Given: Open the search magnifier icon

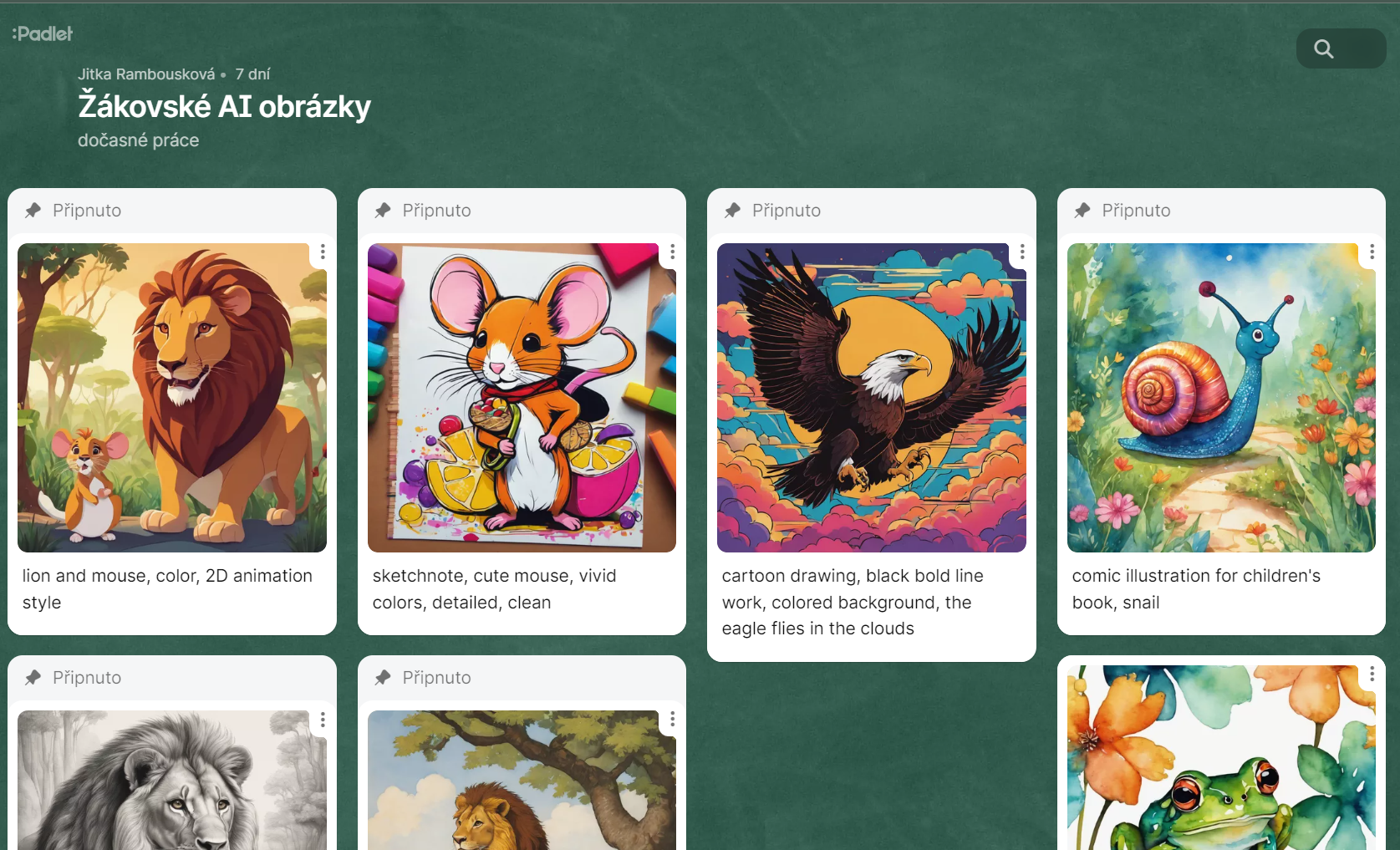Looking at the screenshot, I should pos(1323,49).
